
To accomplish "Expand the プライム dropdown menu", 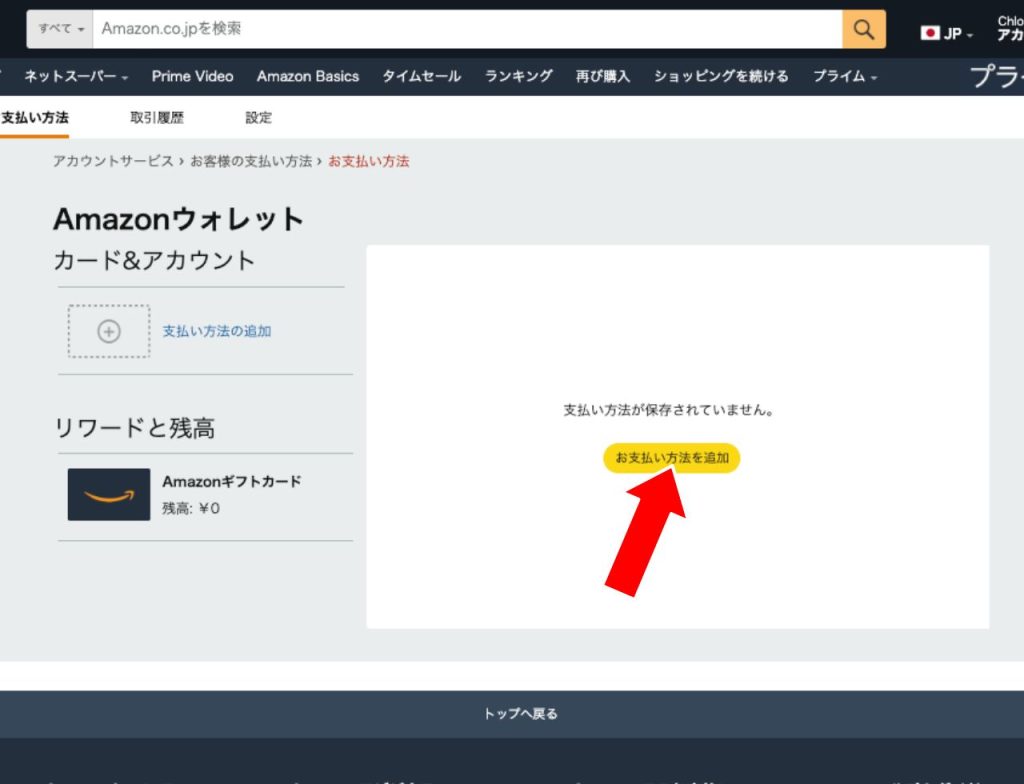I will click(844, 76).
